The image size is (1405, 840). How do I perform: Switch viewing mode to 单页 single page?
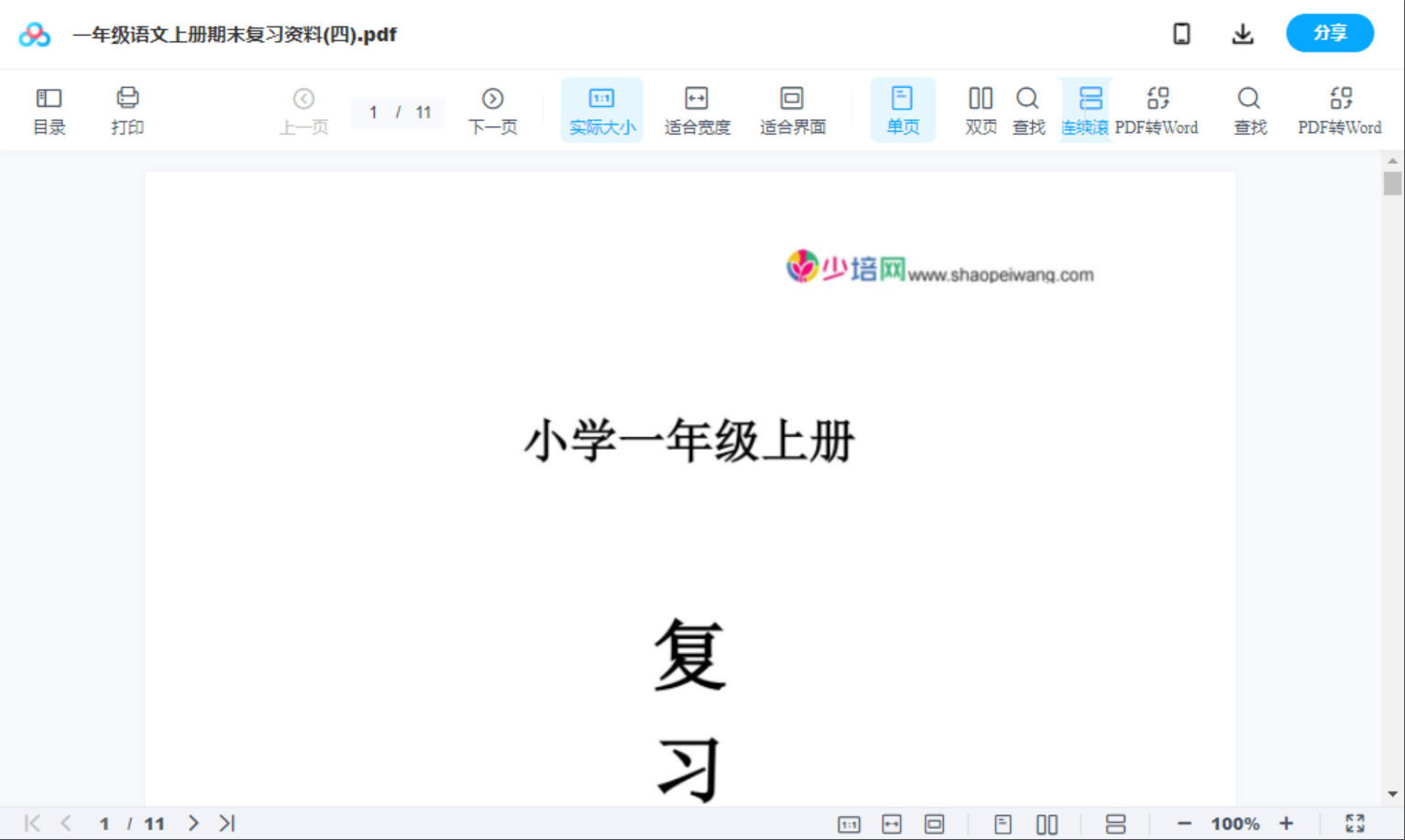click(903, 109)
